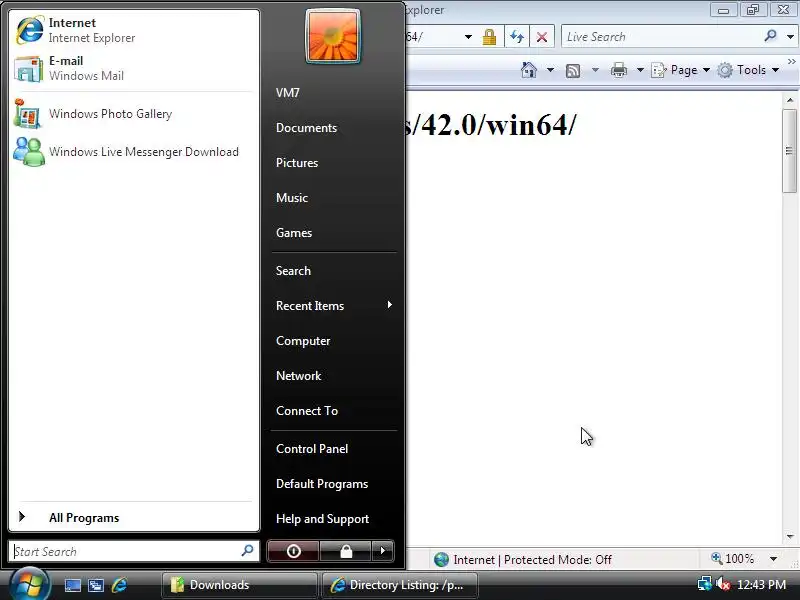This screenshot has height=600, width=800.
Task: Click the Stop button in Internet Explorer
Action: pos(542,37)
